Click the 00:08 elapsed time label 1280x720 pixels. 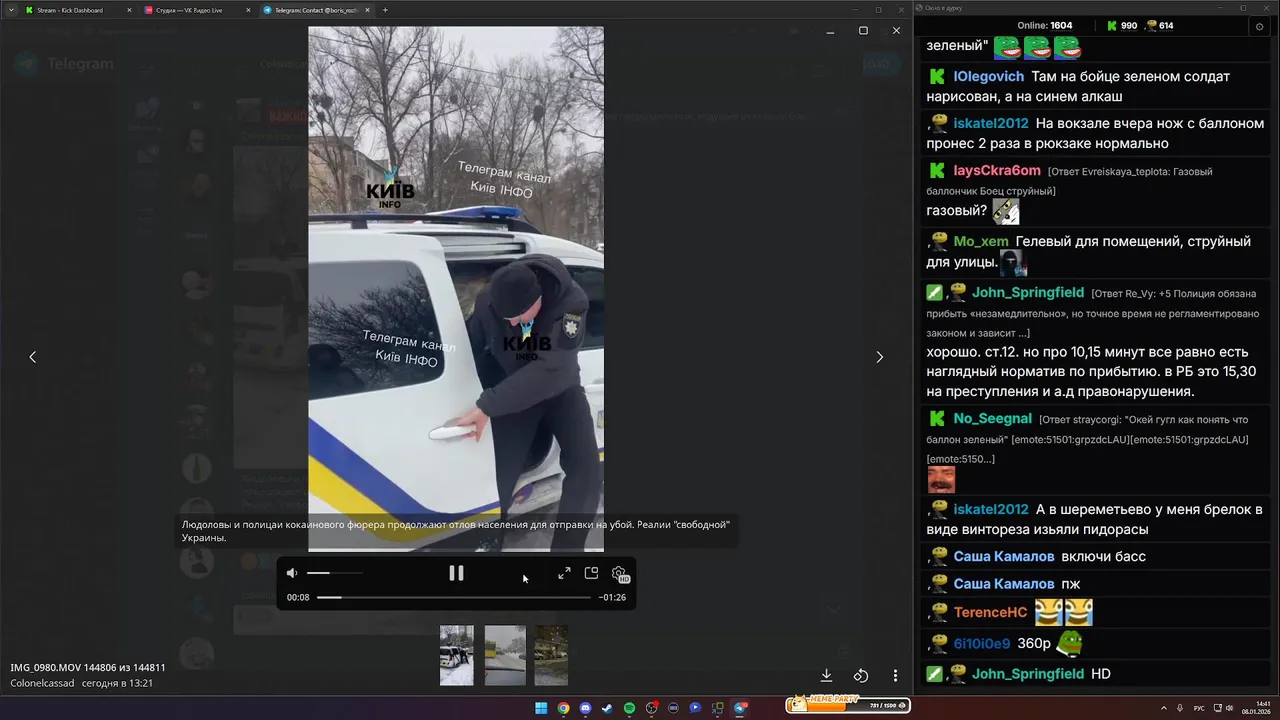298,597
